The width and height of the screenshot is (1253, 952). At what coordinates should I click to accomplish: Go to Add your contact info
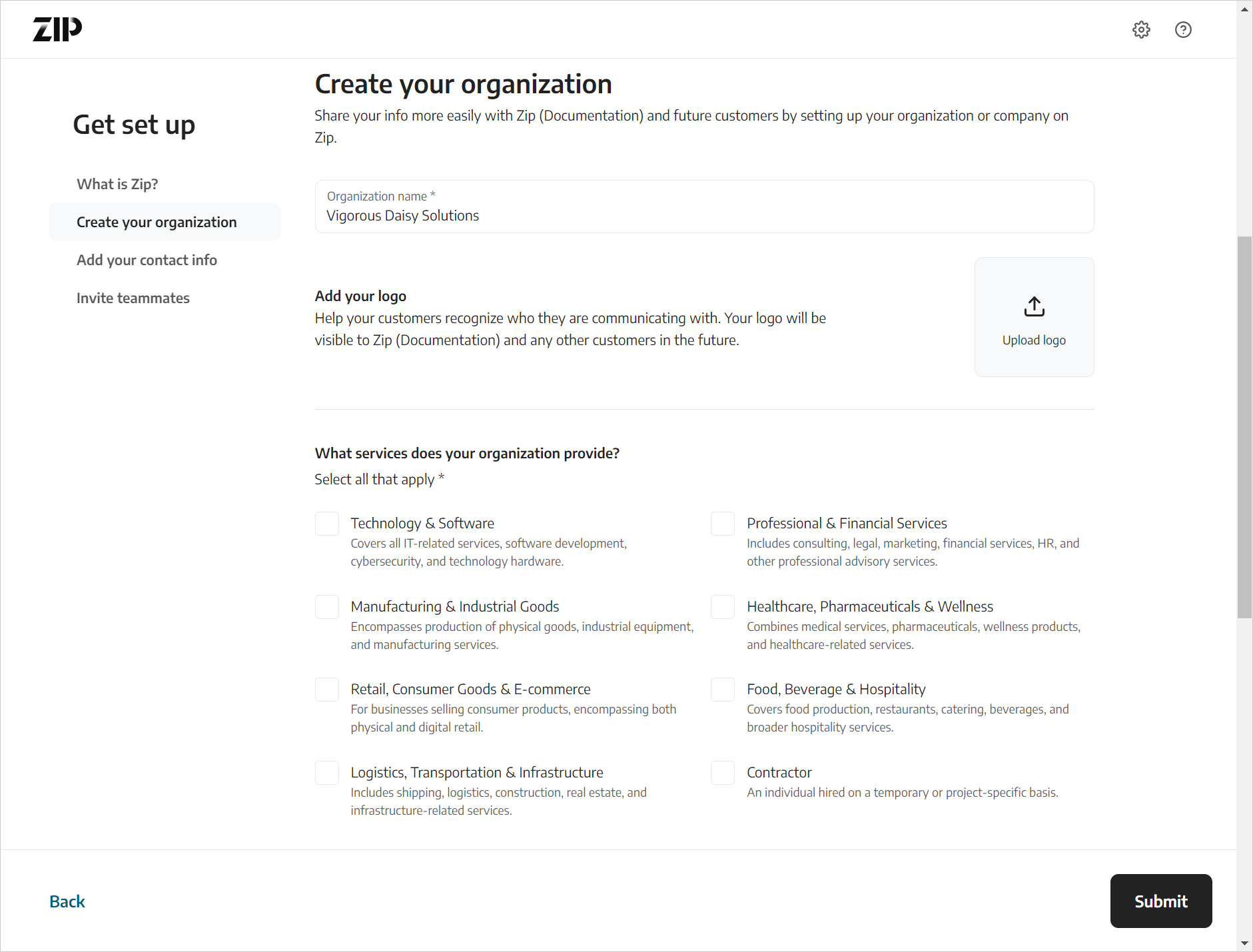point(147,260)
